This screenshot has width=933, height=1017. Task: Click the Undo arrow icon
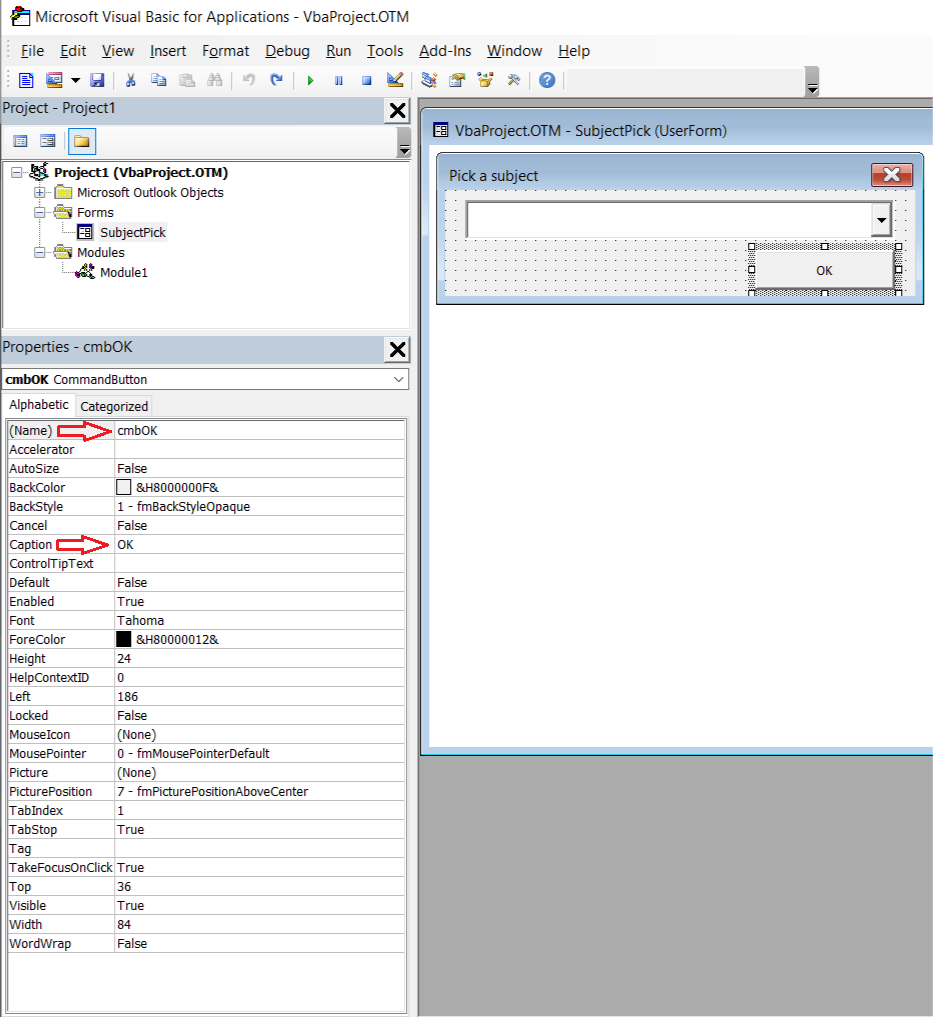(248, 80)
